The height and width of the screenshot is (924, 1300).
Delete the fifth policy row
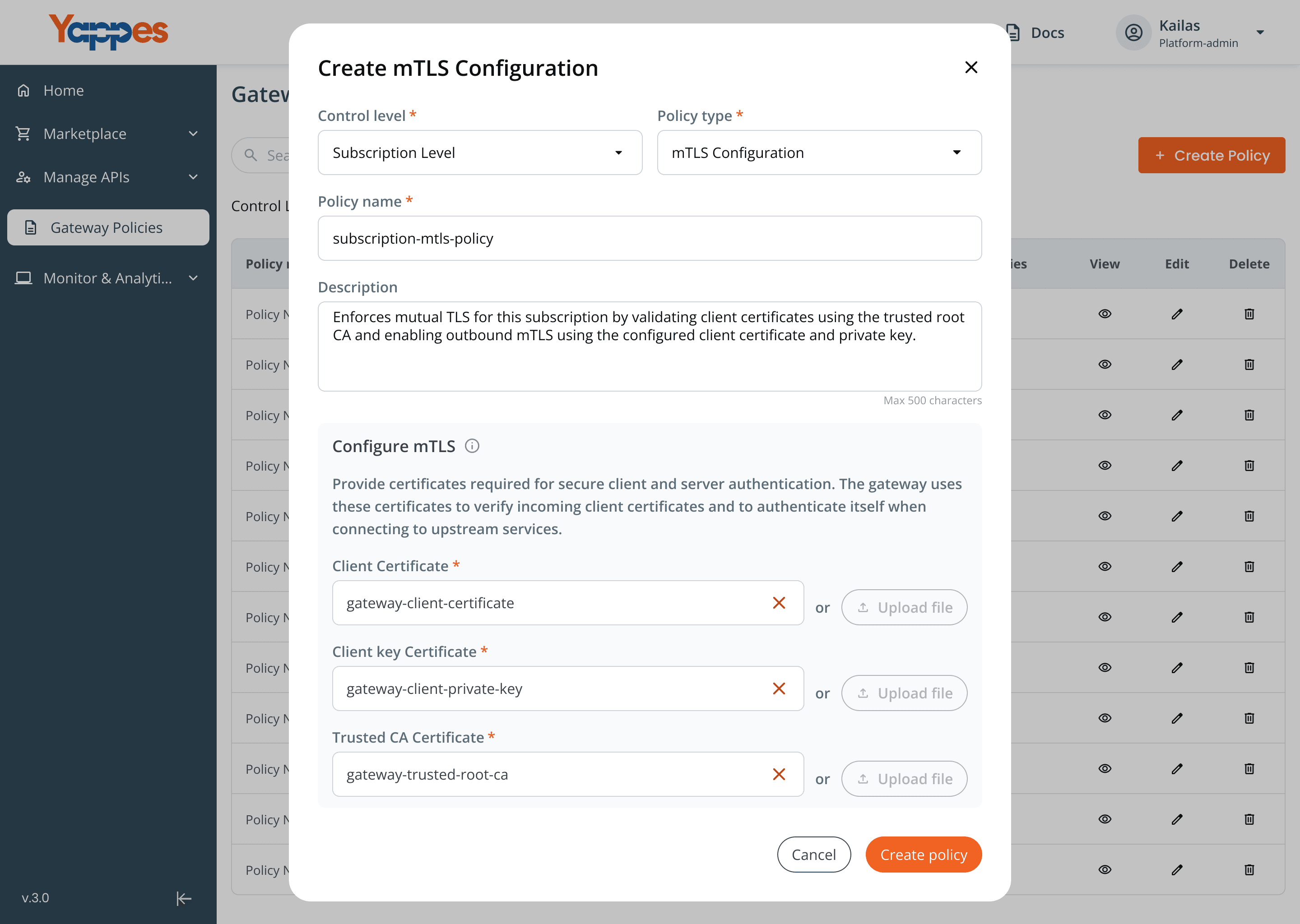(1249, 516)
